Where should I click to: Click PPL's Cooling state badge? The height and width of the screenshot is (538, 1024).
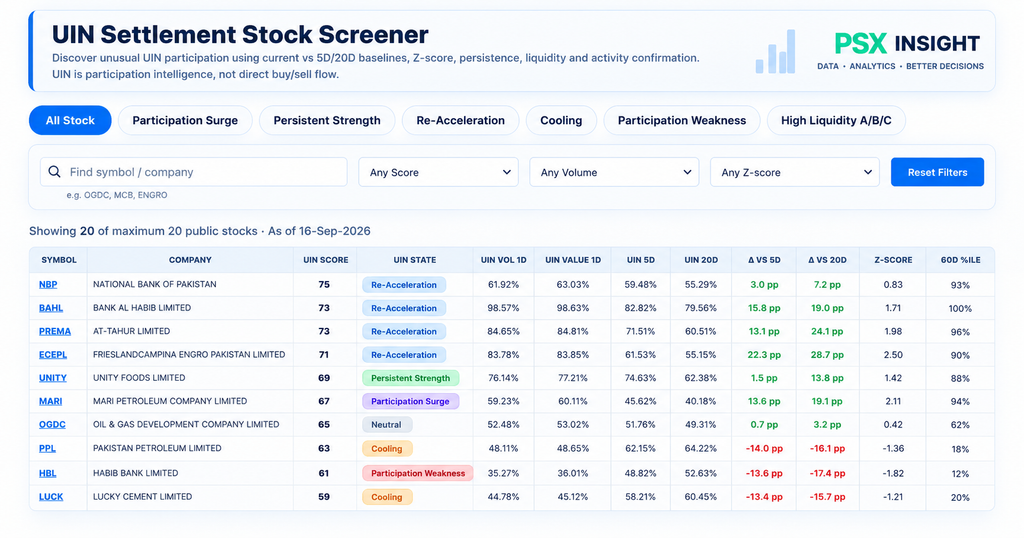[x=387, y=449]
